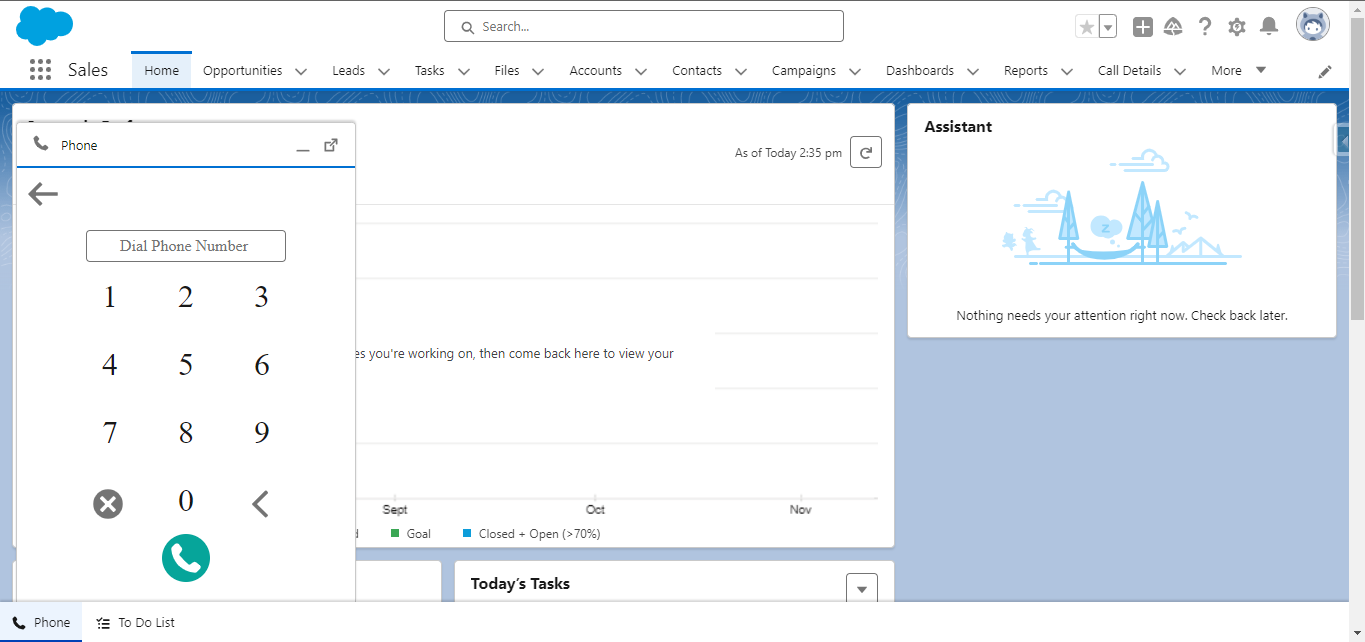Expand the Reports tab dropdown chevron
Viewport: 1365px width, 642px height.
tap(1067, 71)
